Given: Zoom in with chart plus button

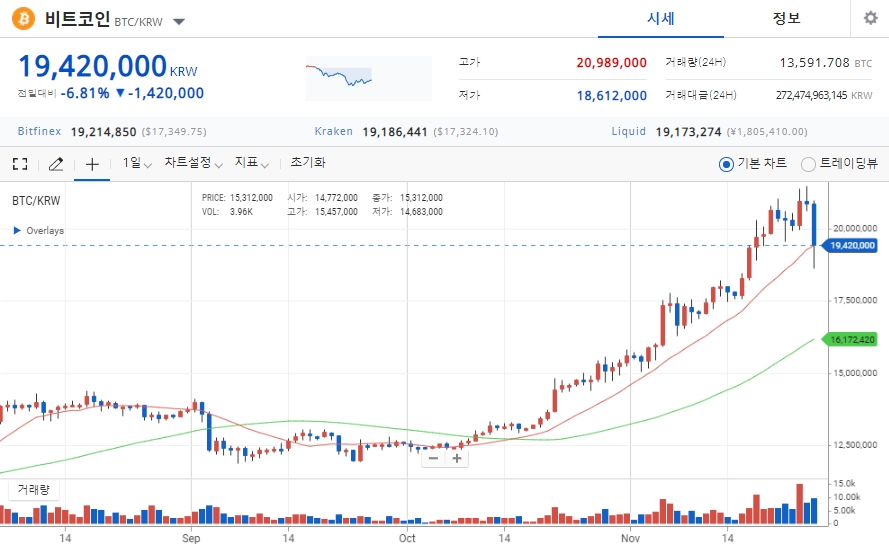Looking at the screenshot, I should pyautogui.click(x=456, y=458).
